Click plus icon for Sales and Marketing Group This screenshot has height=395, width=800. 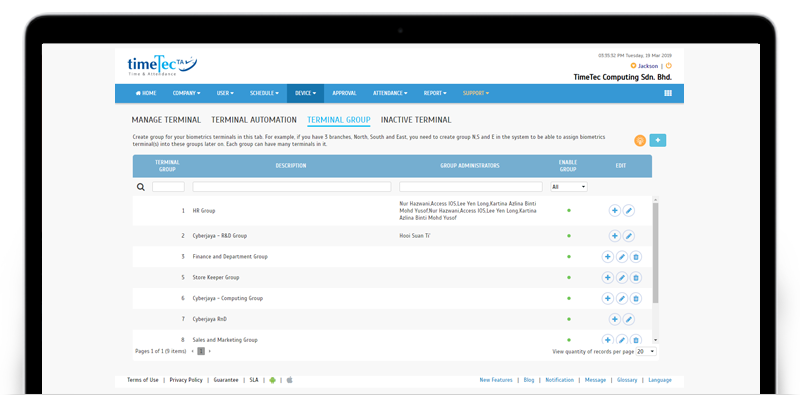tap(608, 340)
